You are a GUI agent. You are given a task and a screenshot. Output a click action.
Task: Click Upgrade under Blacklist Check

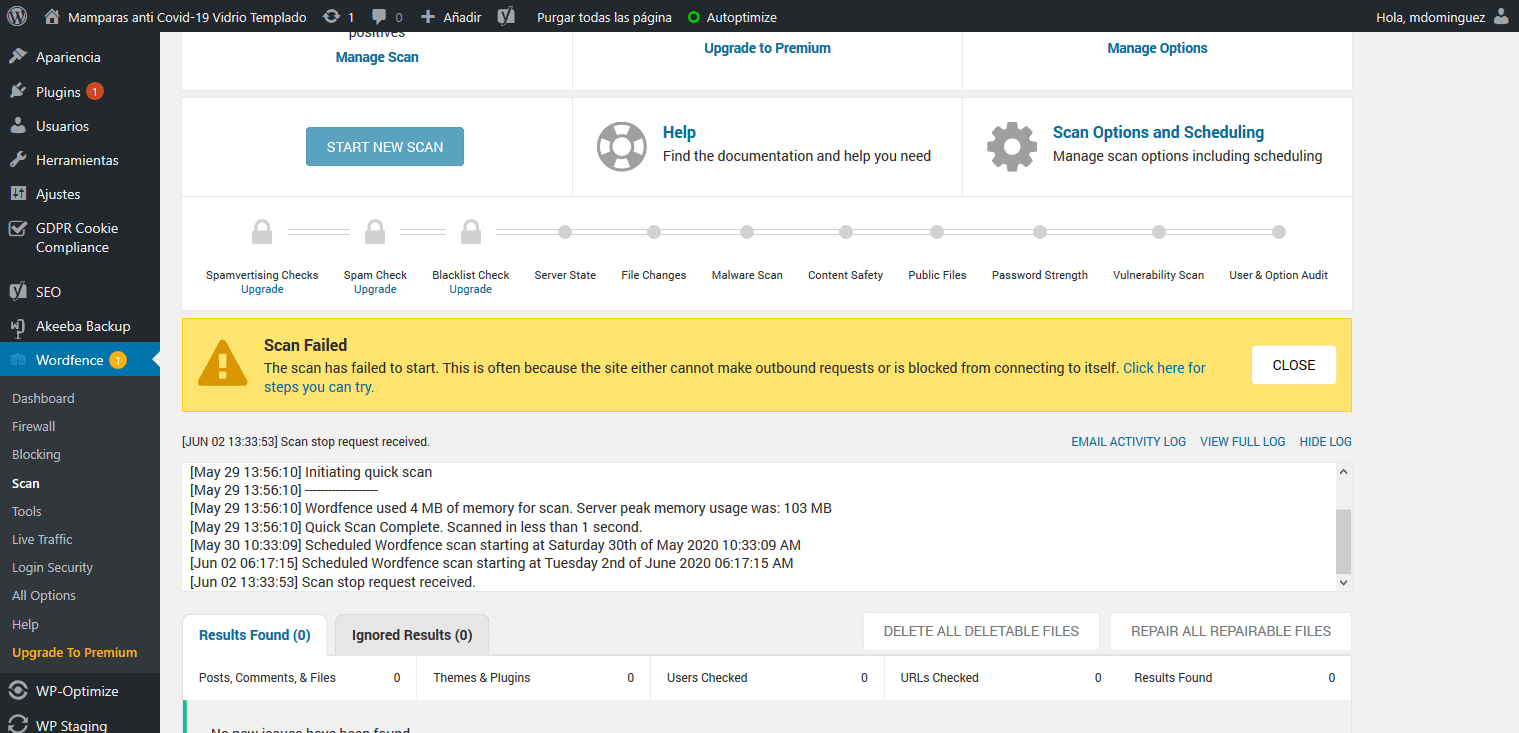coord(470,289)
